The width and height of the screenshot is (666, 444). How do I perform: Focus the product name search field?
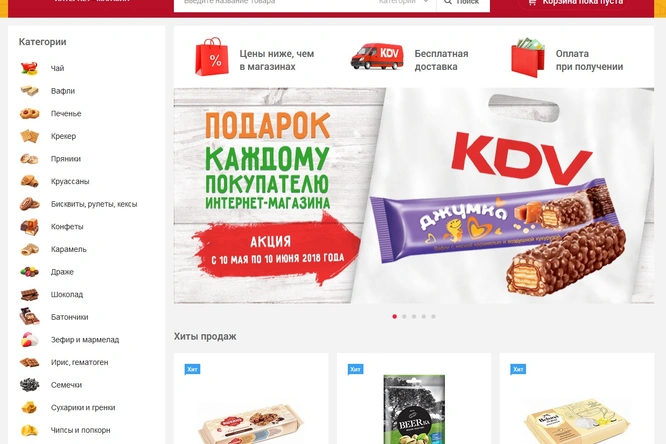[x=274, y=3]
